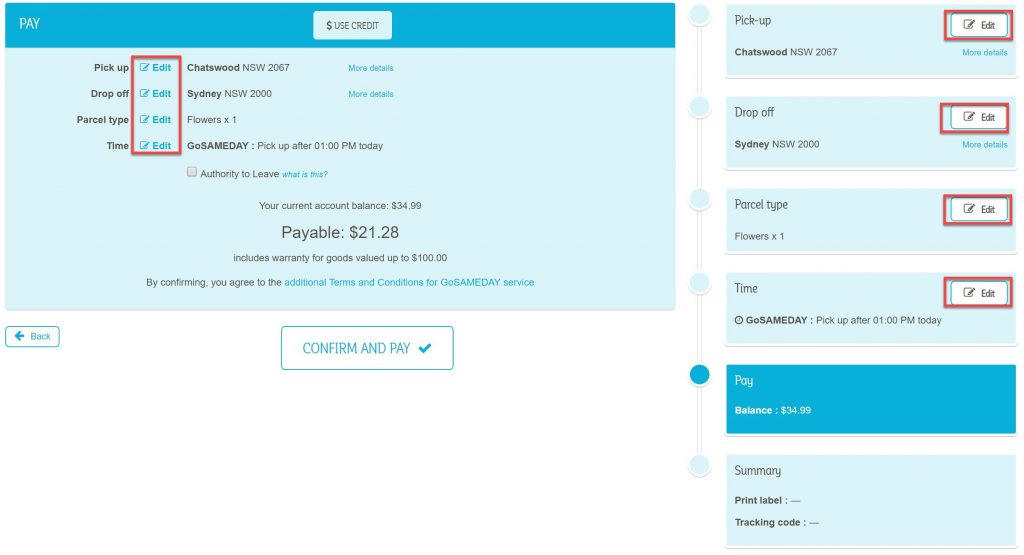Open More details for Sydney drop off
1024x555 pixels.
[370, 94]
